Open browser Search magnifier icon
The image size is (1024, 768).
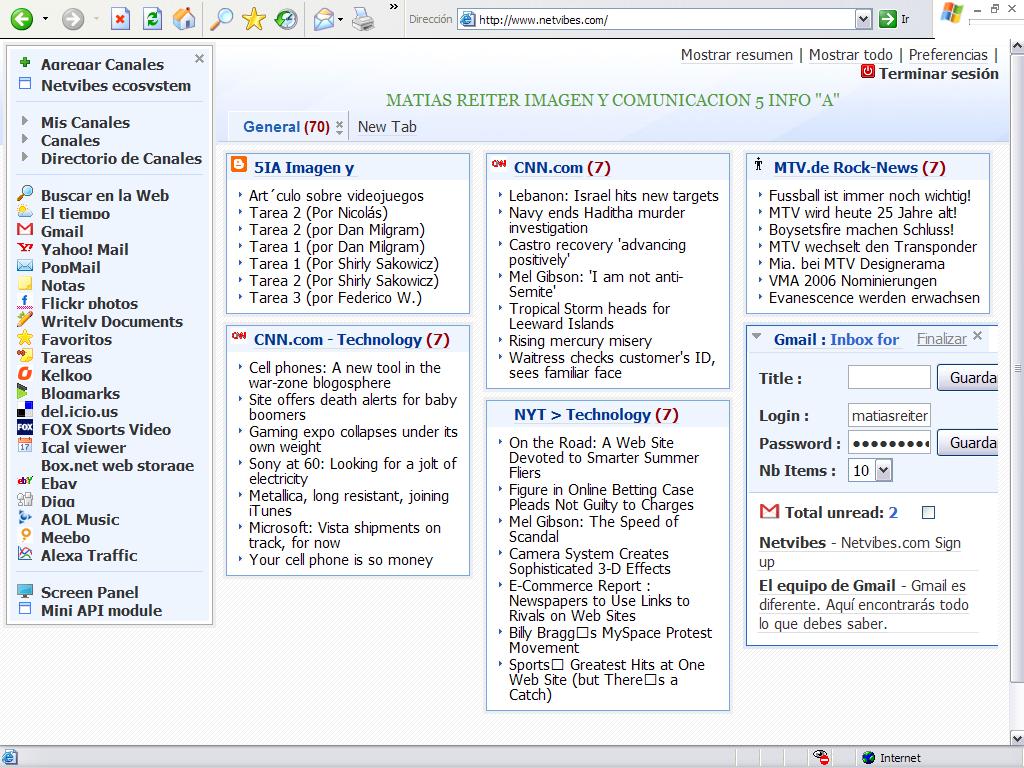221,19
